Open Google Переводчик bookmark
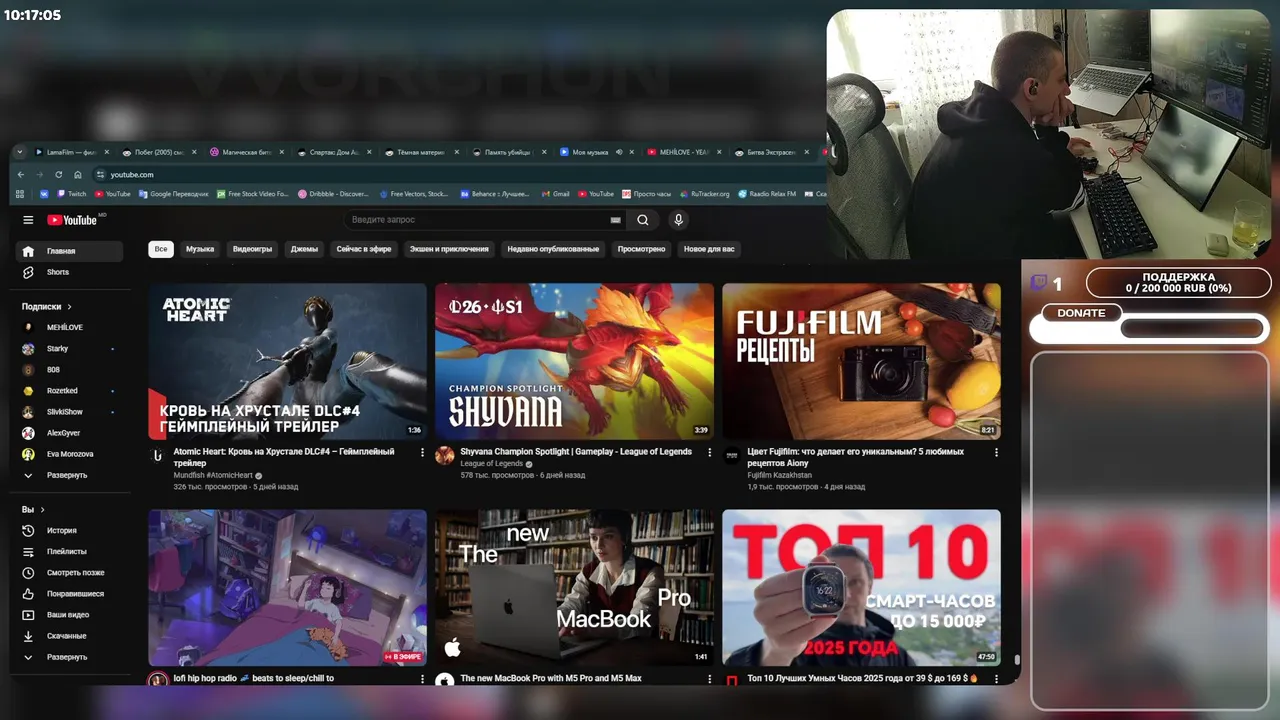The image size is (1280, 720). tap(174, 194)
